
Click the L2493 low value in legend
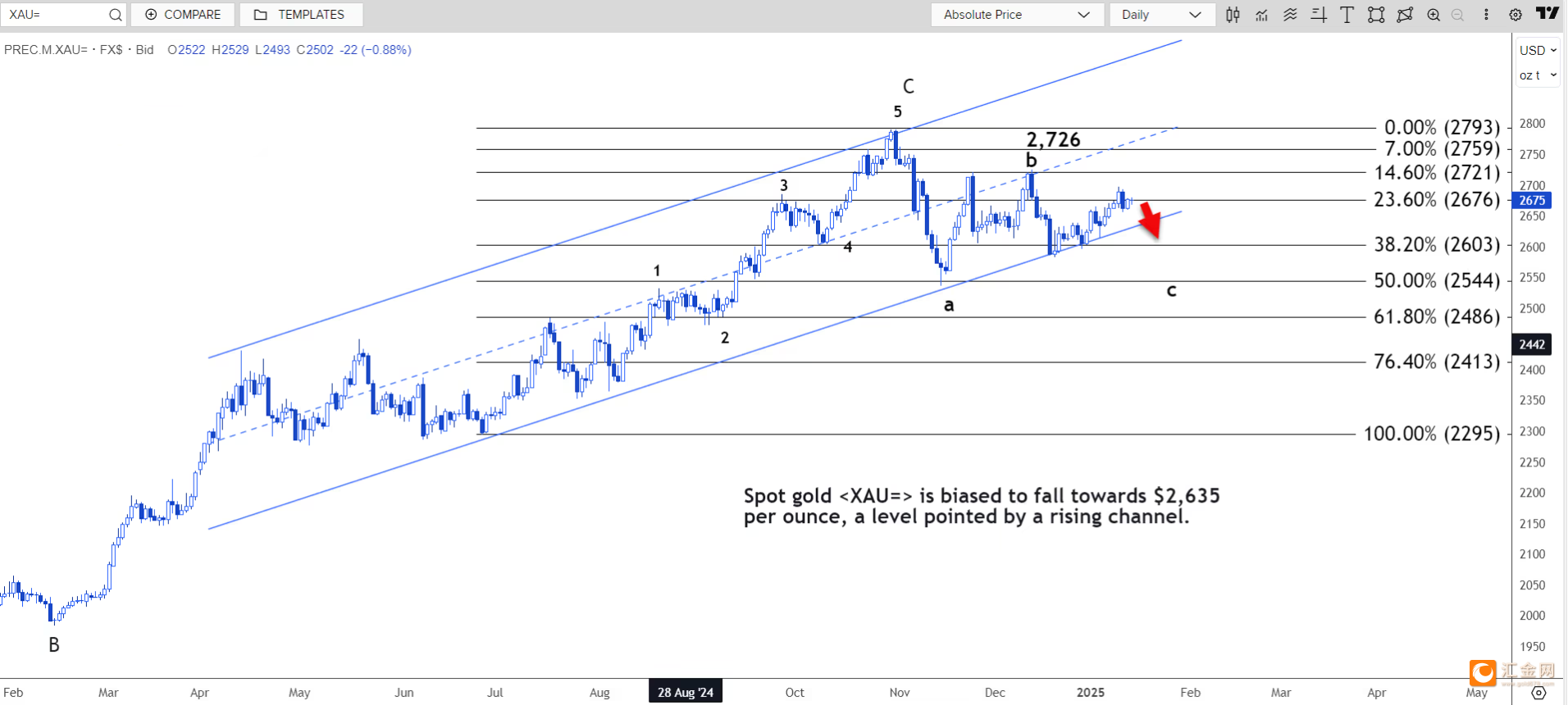click(273, 50)
